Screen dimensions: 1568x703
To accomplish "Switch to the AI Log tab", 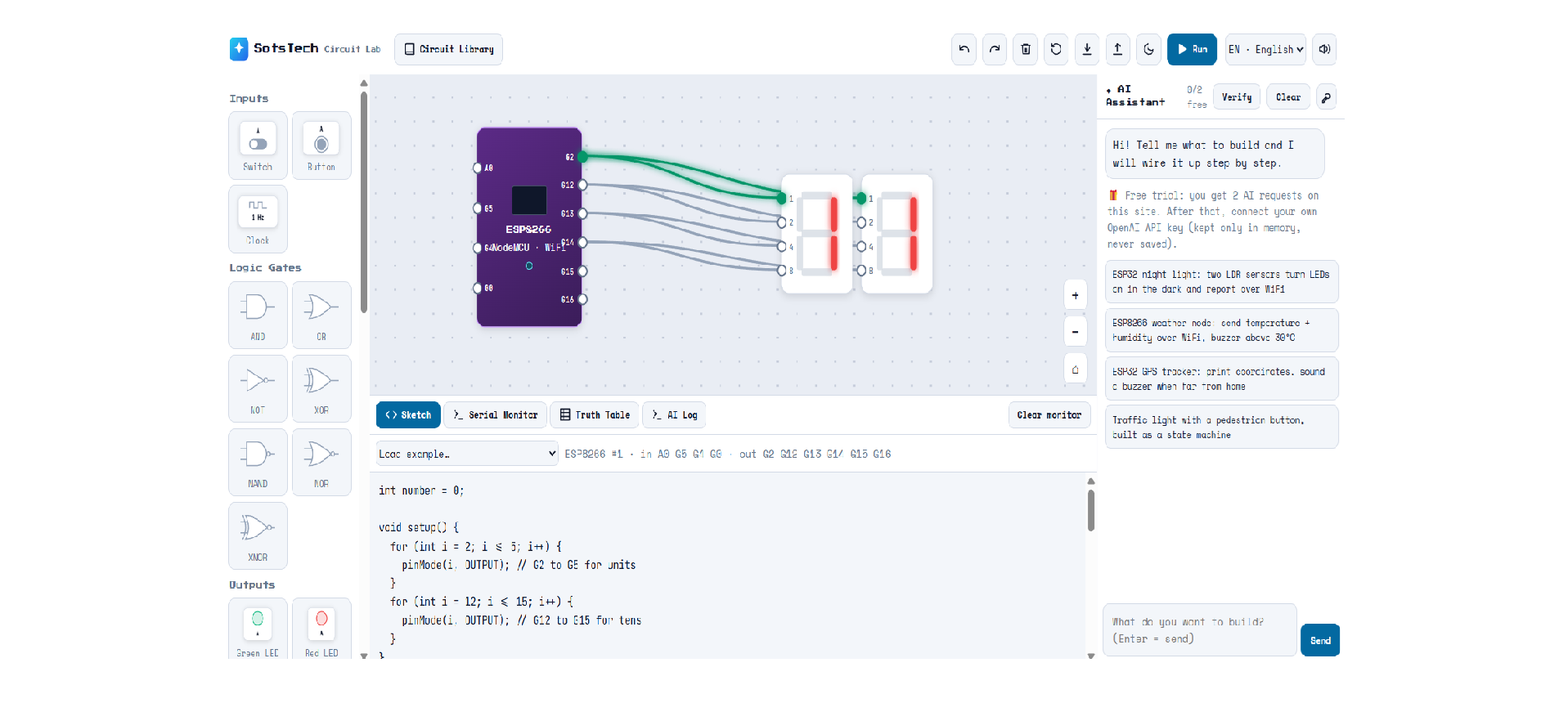I will click(x=675, y=415).
